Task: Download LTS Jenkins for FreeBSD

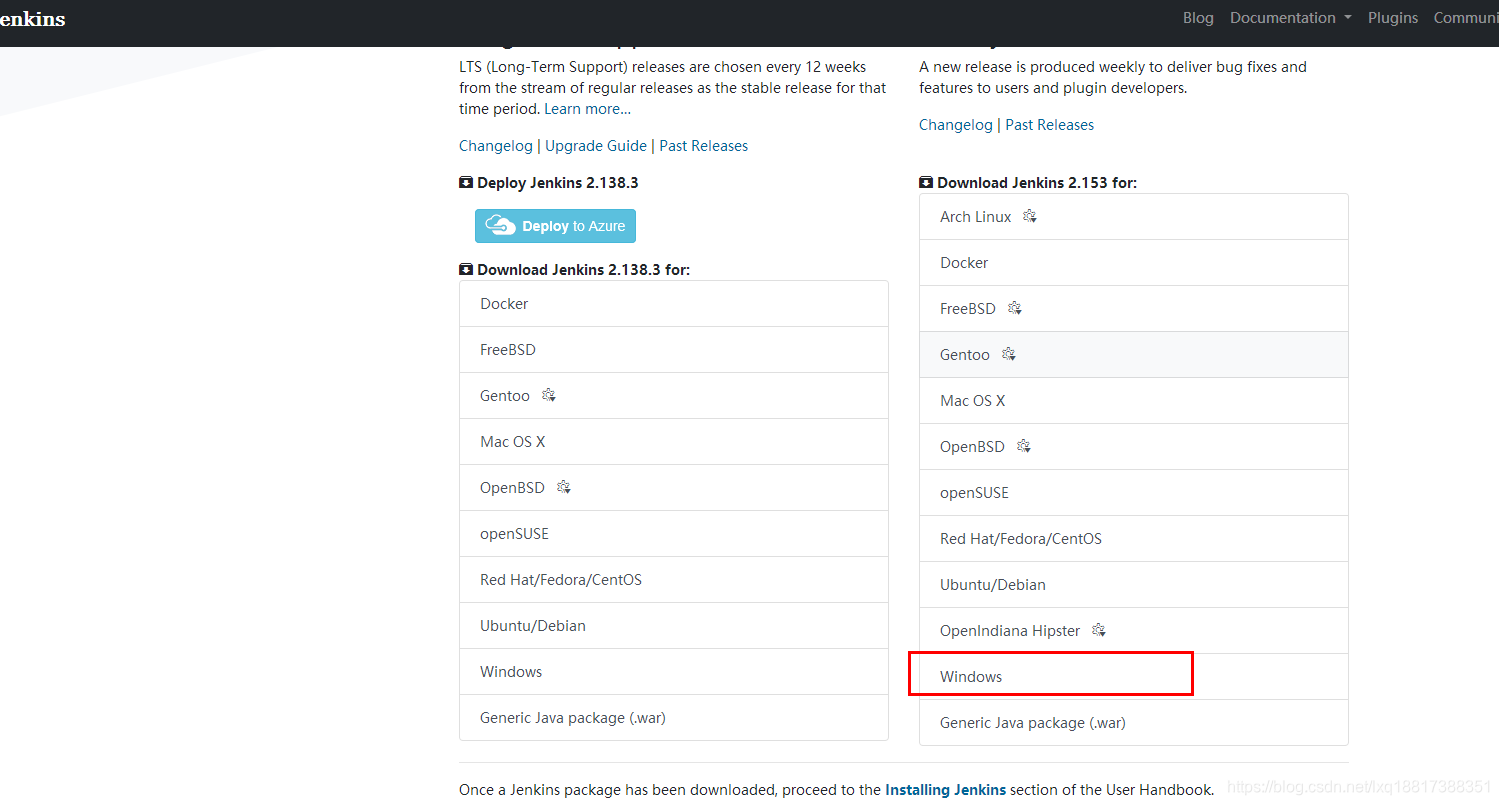Action: (x=674, y=350)
